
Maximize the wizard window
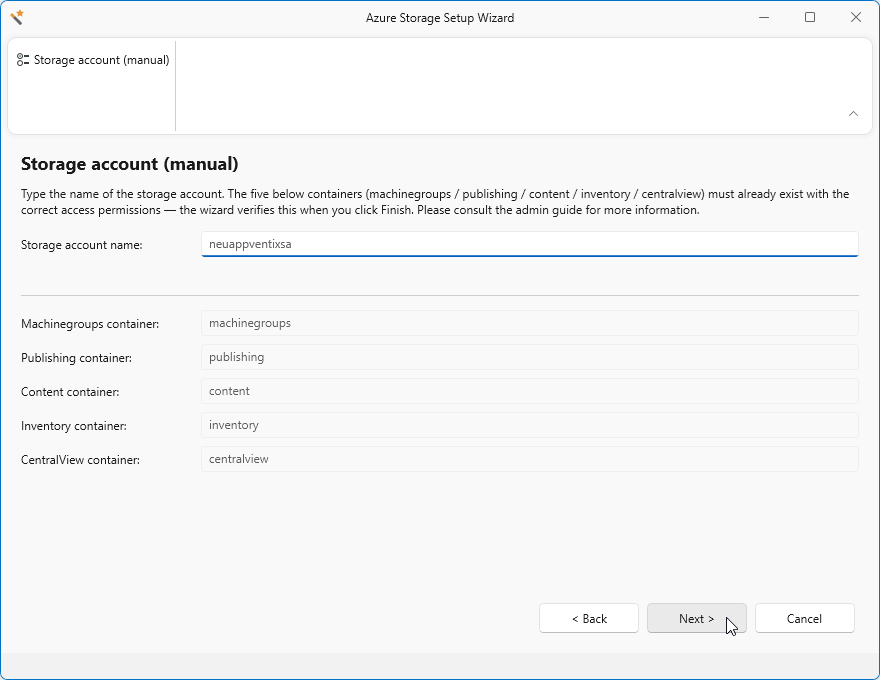click(x=810, y=17)
